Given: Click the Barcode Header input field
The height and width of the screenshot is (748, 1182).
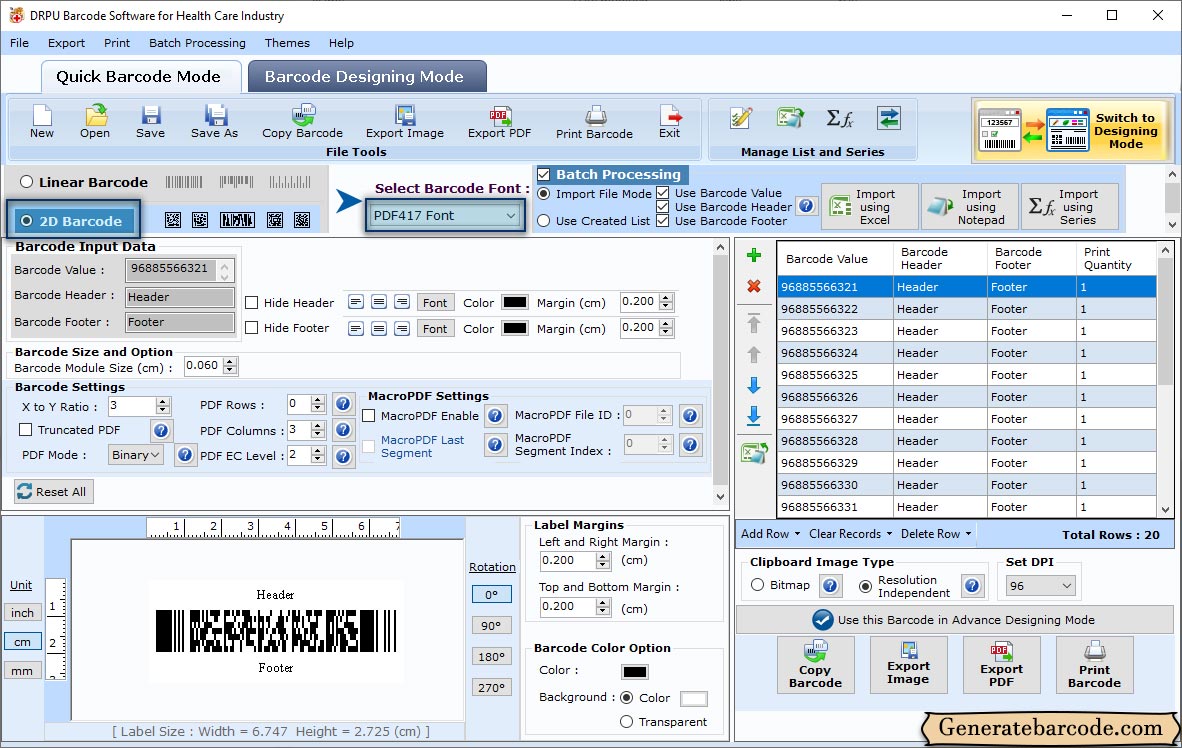Looking at the screenshot, I should pyautogui.click(x=179, y=297).
